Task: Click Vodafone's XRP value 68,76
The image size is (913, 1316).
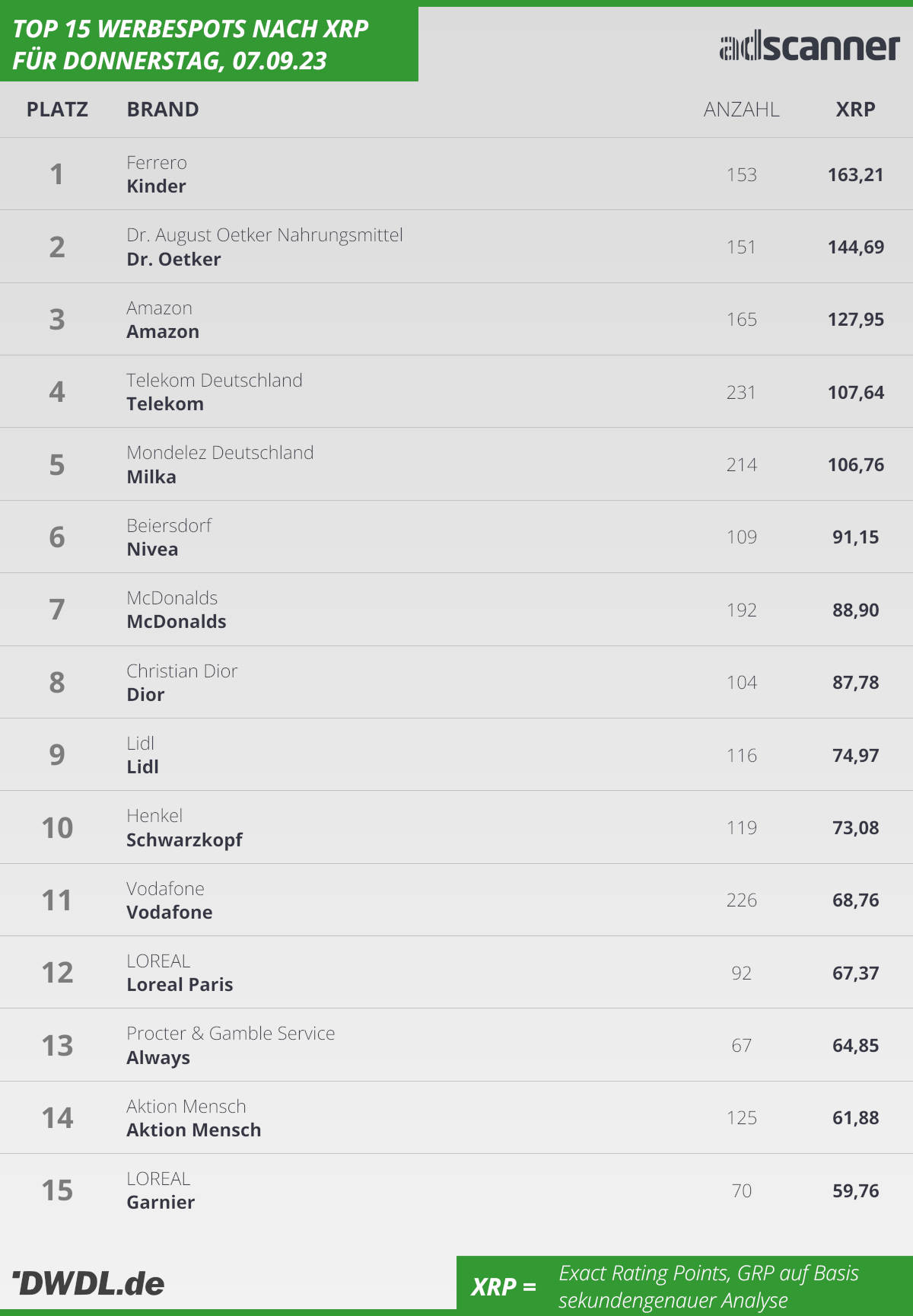Action: 856,900
